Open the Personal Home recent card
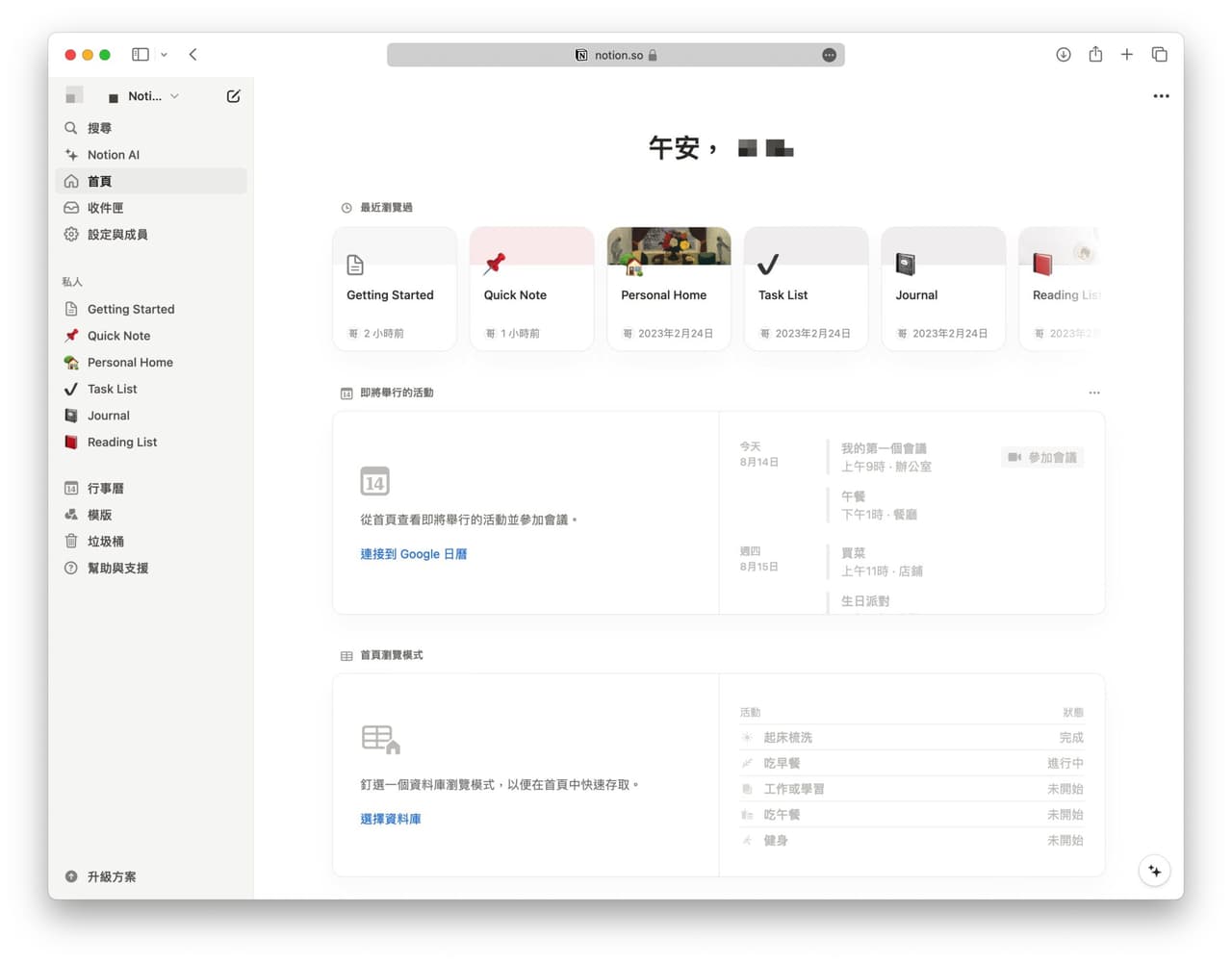The width and height of the screenshot is (1232, 963). 669,289
